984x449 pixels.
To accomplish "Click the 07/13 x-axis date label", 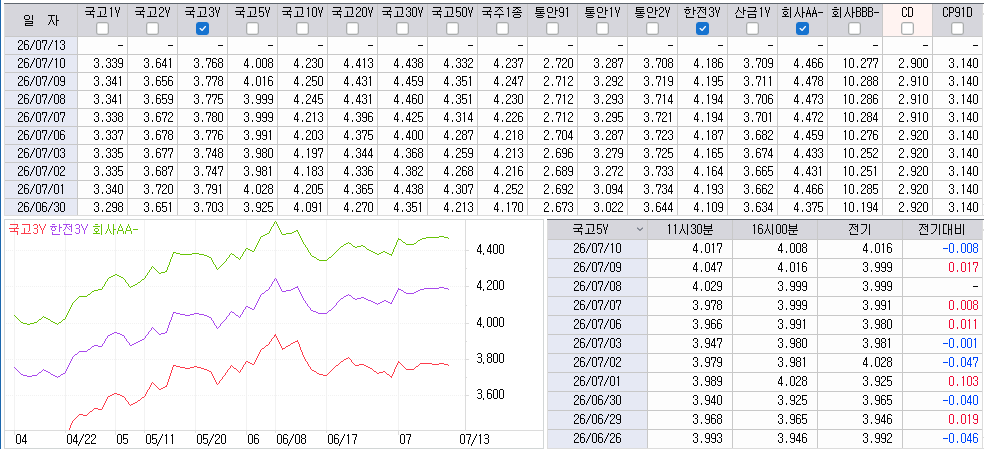I will (x=475, y=438).
